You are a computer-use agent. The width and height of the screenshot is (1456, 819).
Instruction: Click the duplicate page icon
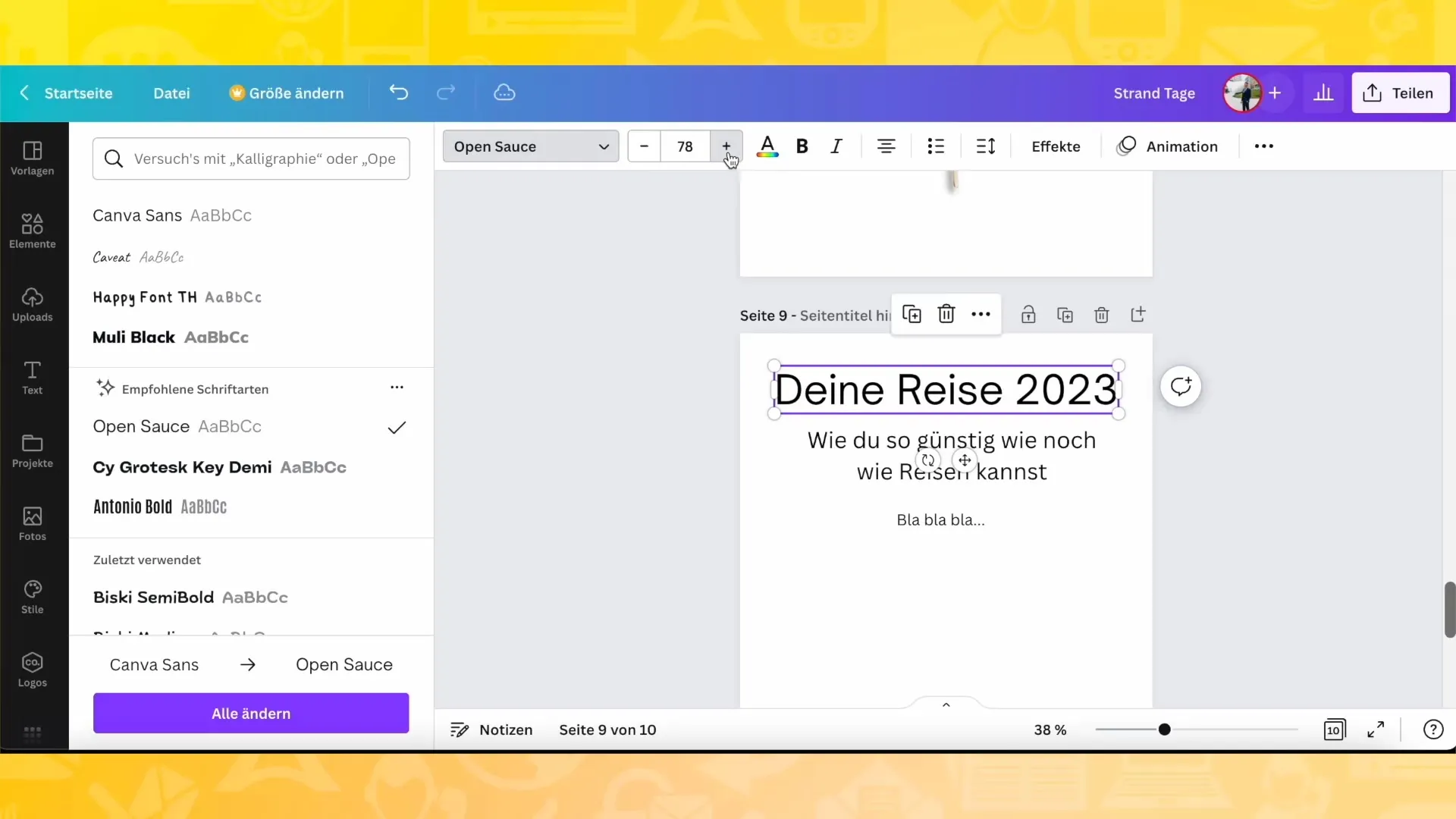[1065, 315]
